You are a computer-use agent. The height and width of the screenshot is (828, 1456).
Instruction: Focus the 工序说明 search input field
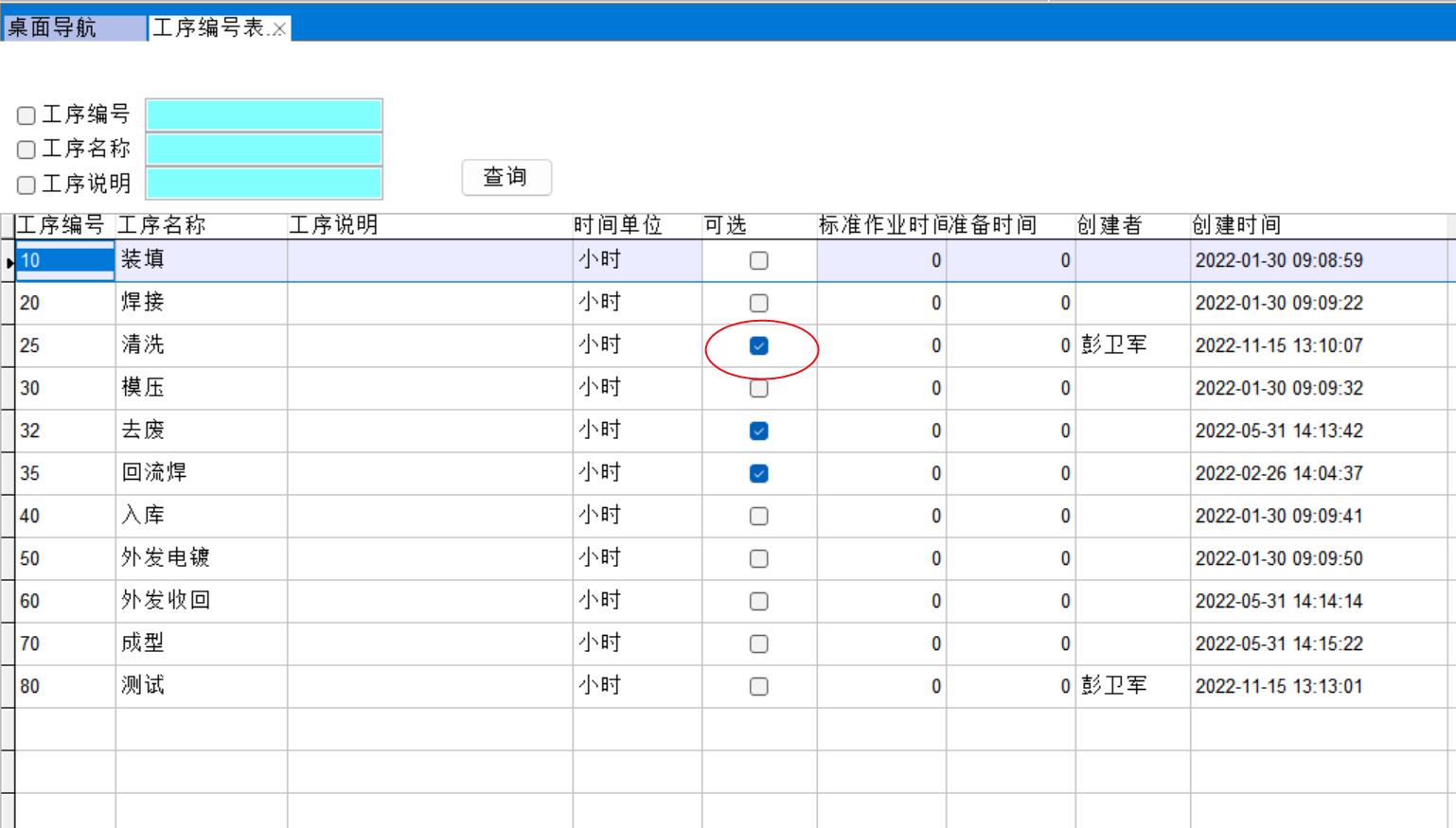click(x=264, y=184)
